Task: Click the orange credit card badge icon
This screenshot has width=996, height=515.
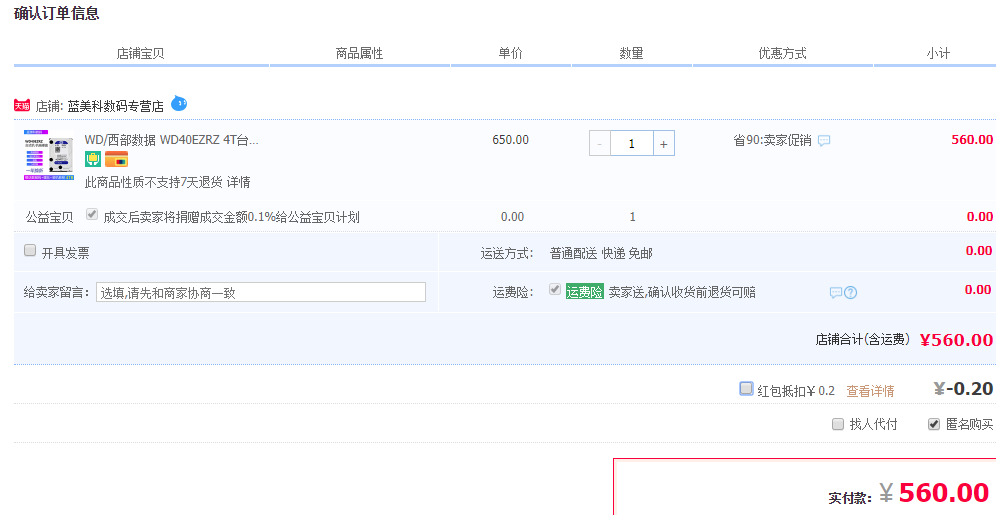Action: click(x=116, y=159)
